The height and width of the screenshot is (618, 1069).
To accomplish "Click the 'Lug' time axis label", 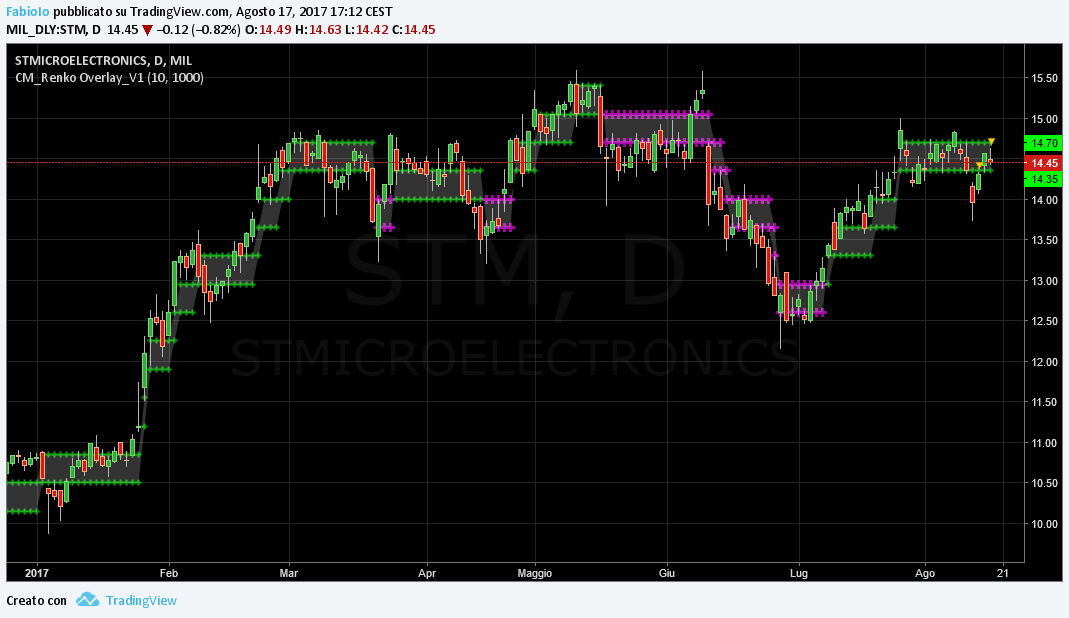I will click(799, 573).
